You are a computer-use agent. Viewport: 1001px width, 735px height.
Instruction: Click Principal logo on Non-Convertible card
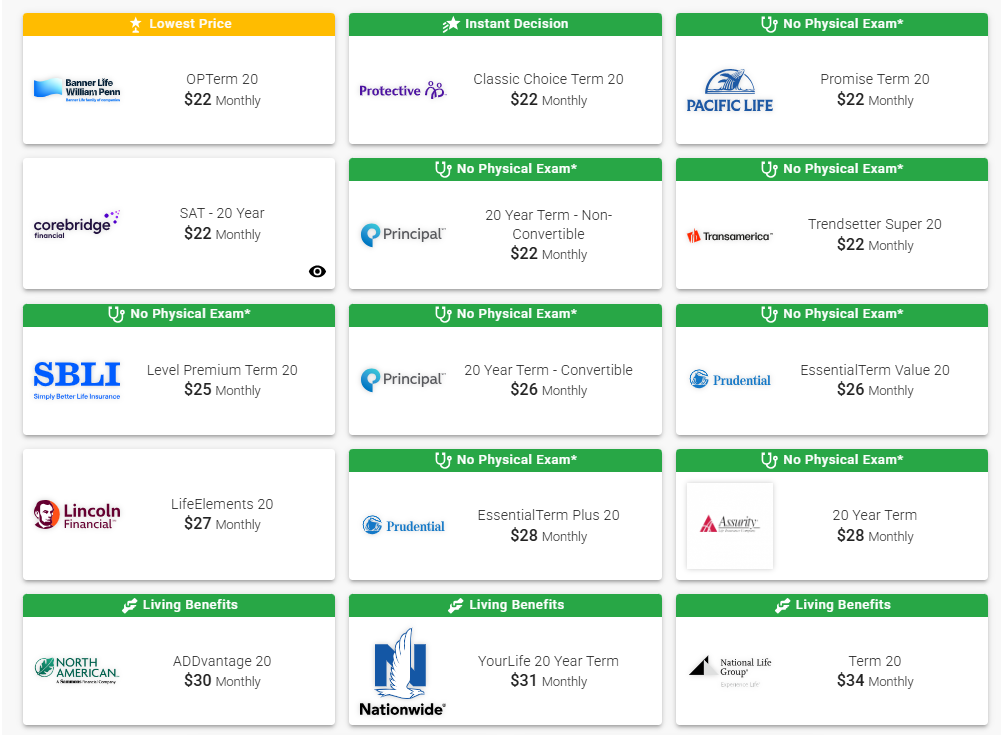(x=403, y=235)
